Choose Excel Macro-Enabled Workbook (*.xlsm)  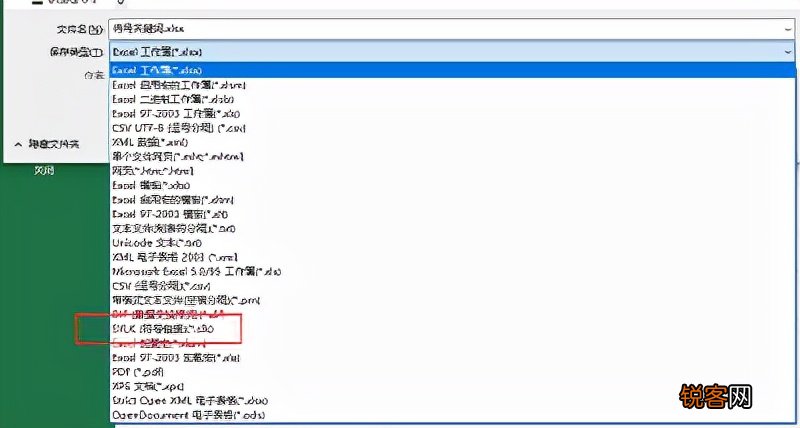(x=453, y=85)
